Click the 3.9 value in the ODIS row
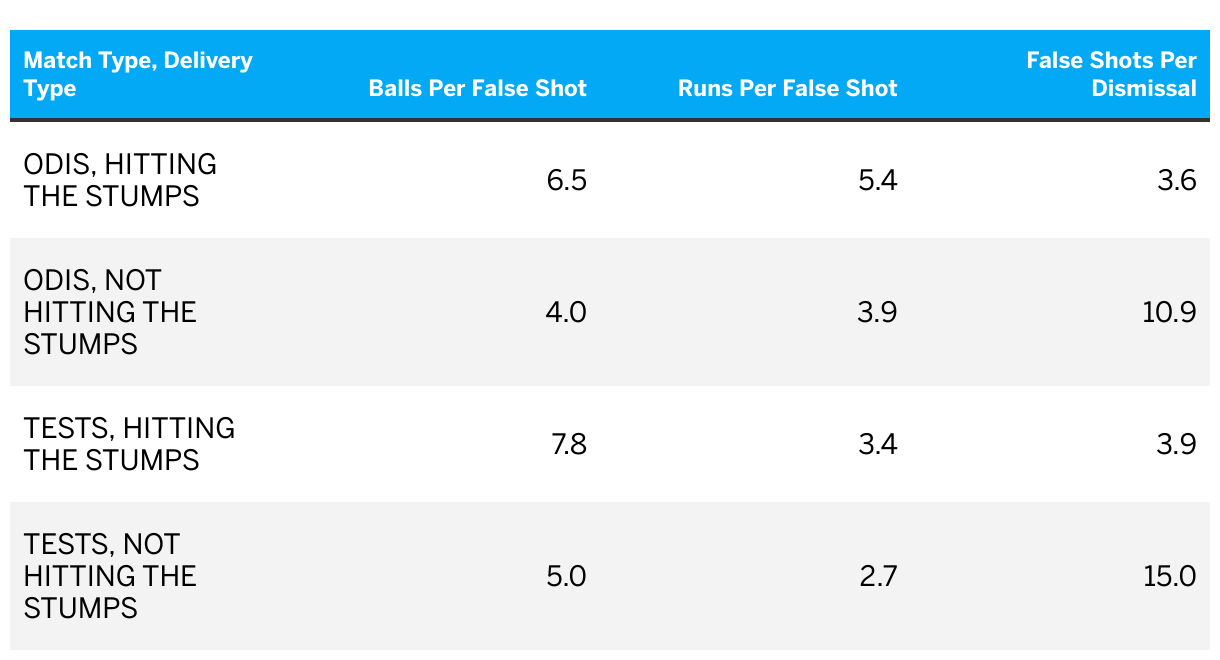This screenshot has height=660, width=1220. (876, 312)
